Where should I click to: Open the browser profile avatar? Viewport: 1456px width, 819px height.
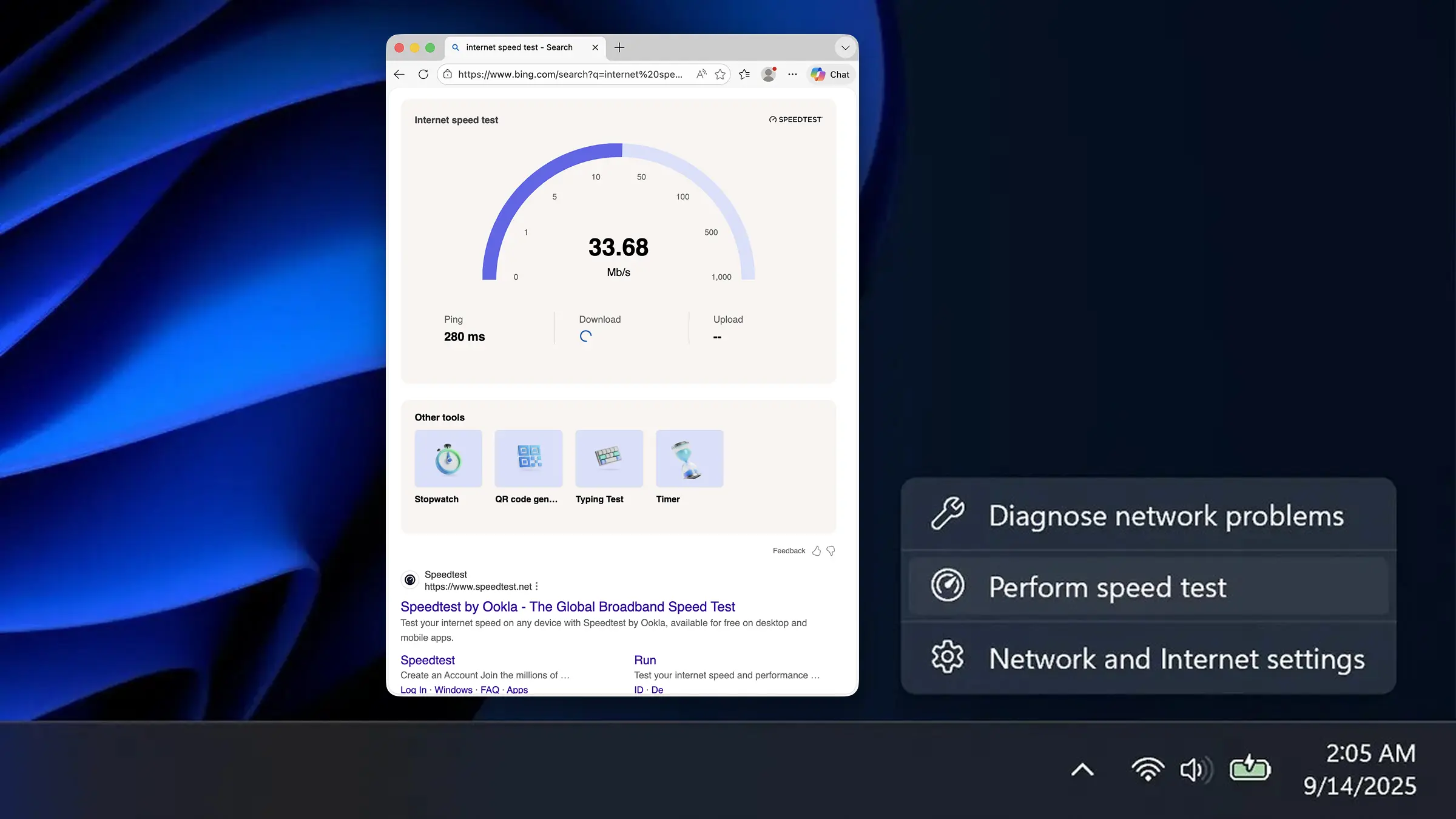click(769, 74)
